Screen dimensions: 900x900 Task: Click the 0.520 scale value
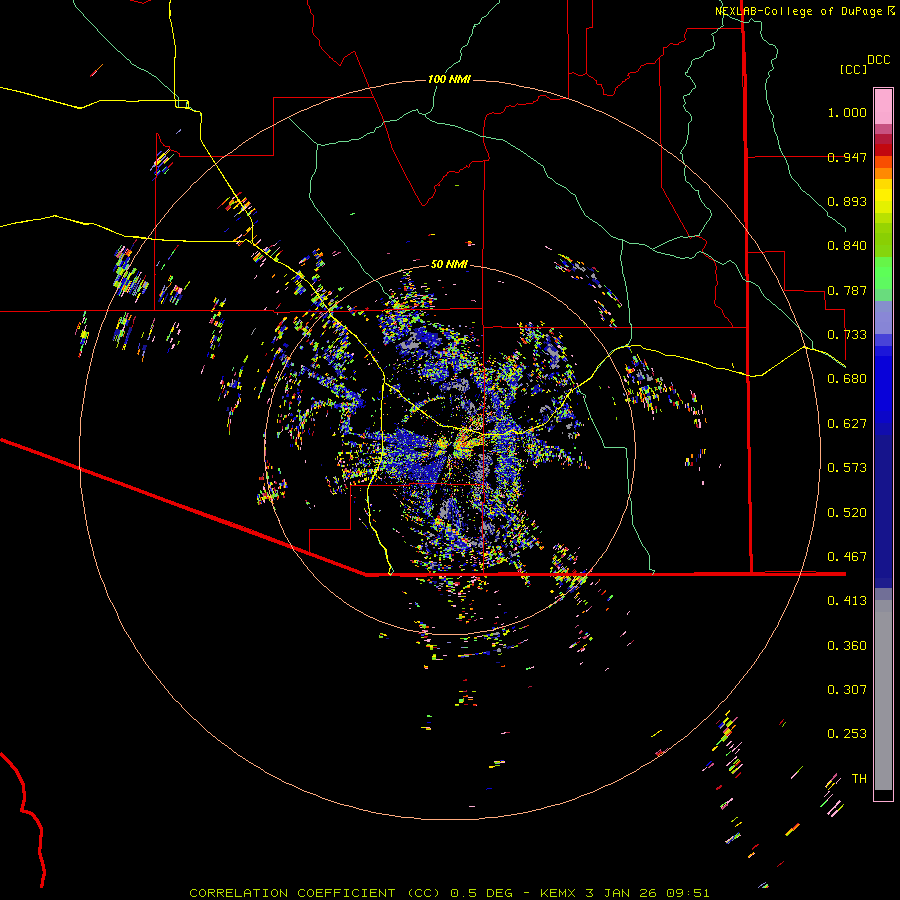(847, 513)
